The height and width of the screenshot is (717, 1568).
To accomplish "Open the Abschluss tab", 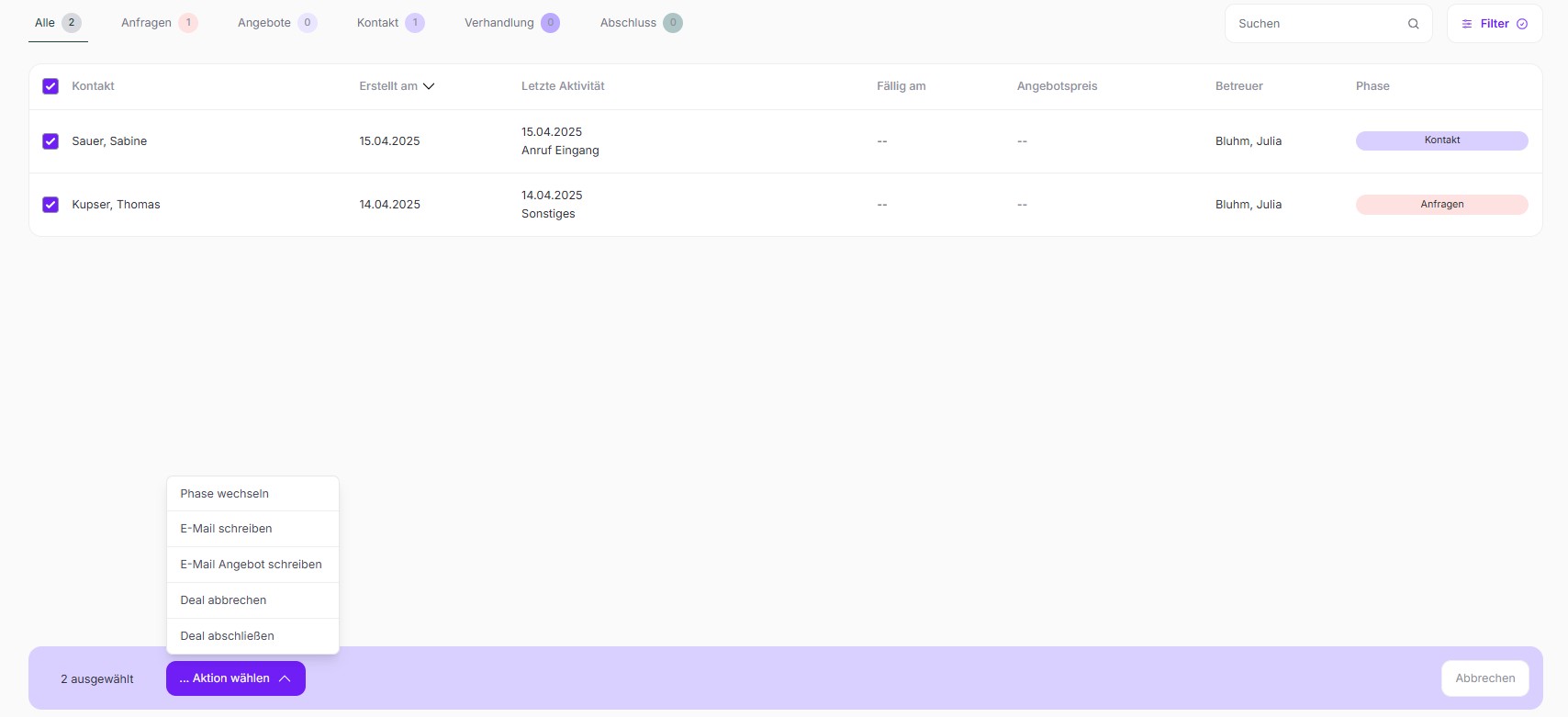I will [x=641, y=23].
